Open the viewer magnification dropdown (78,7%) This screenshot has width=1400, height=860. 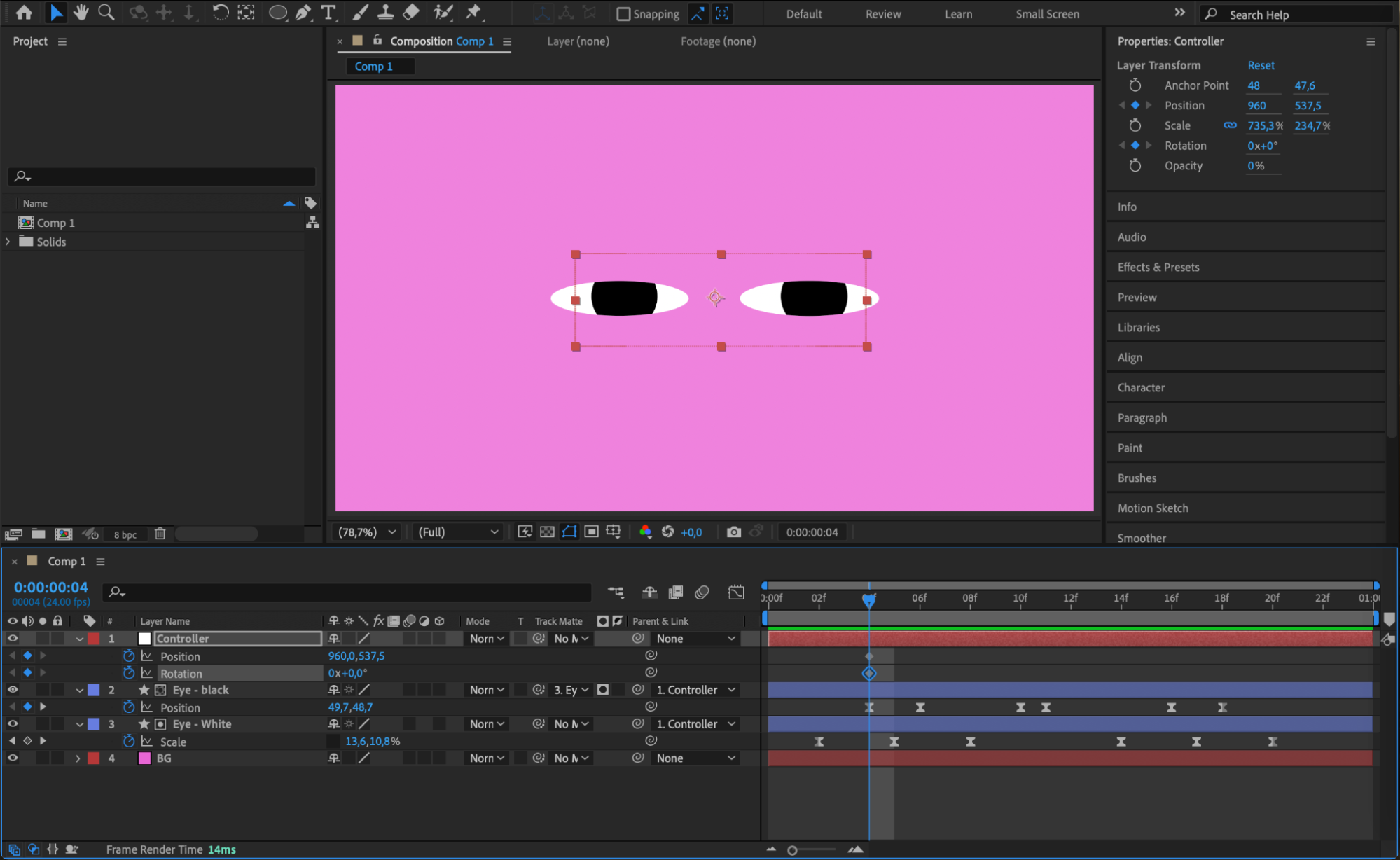pyautogui.click(x=367, y=532)
